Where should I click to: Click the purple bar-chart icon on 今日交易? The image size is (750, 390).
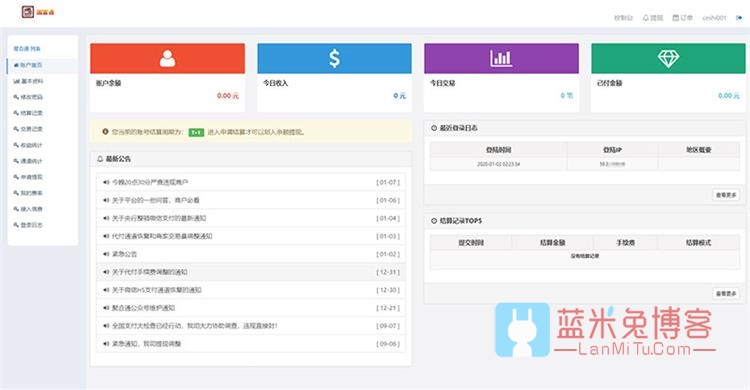[x=501, y=58]
